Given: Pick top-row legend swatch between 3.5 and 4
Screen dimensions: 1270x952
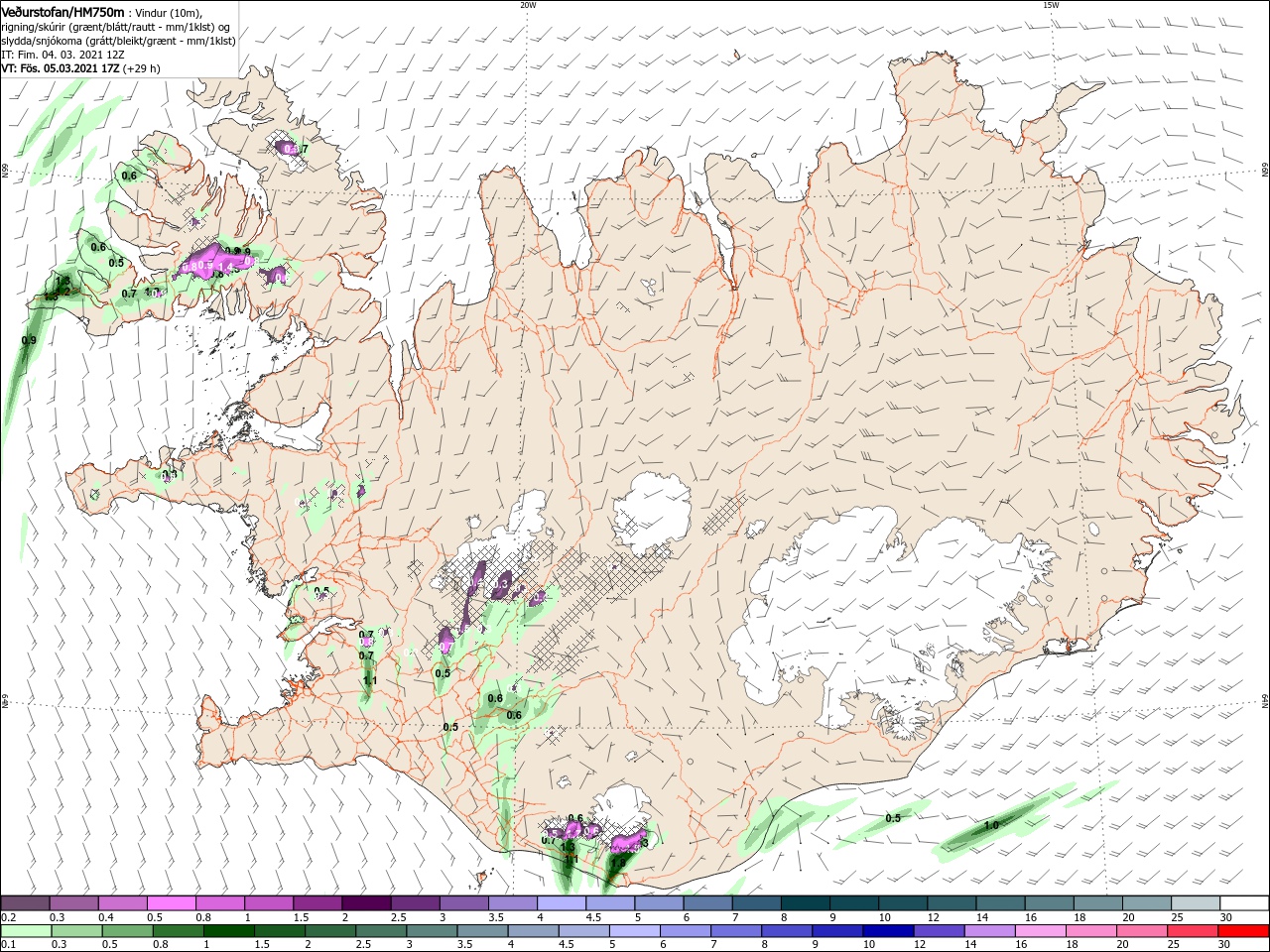Looking at the screenshot, I should click(x=512, y=903).
